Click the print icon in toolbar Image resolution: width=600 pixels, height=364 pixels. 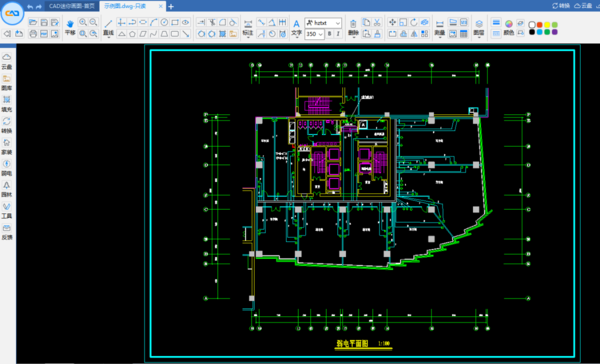33,34
